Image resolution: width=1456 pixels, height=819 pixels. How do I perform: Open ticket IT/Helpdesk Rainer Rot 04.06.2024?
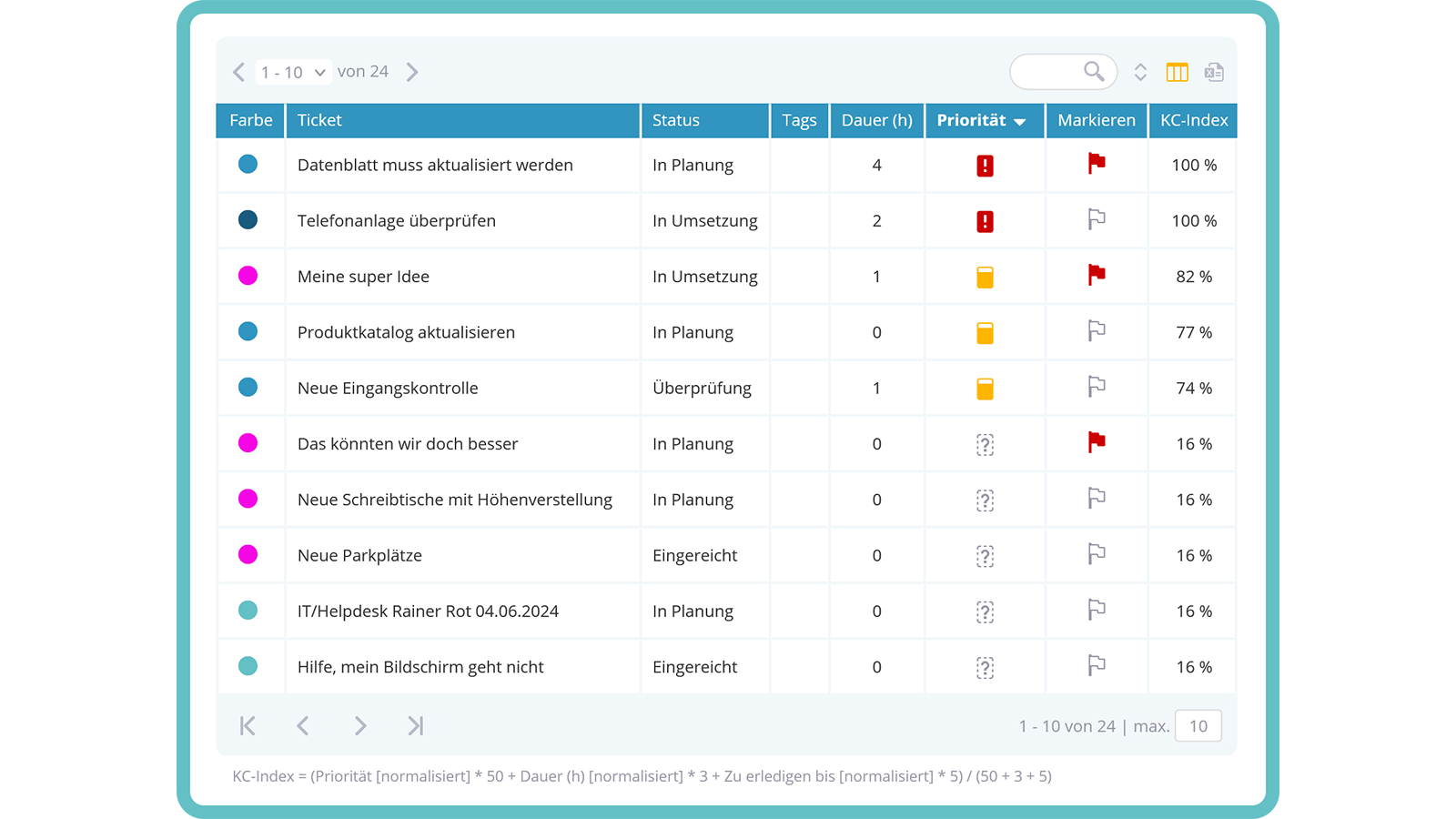(428, 612)
